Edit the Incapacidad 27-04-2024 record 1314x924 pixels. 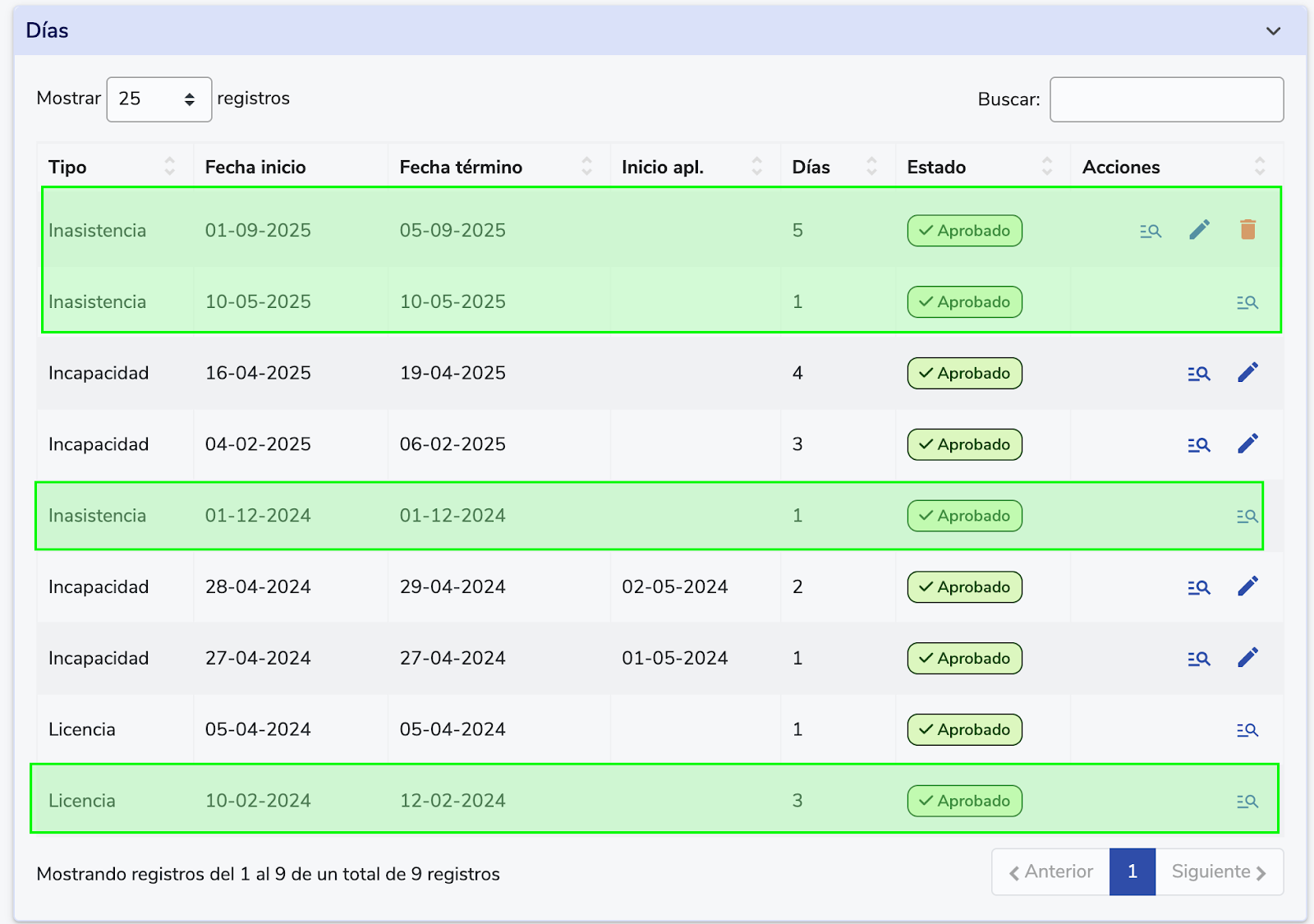(x=1247, y=658)
